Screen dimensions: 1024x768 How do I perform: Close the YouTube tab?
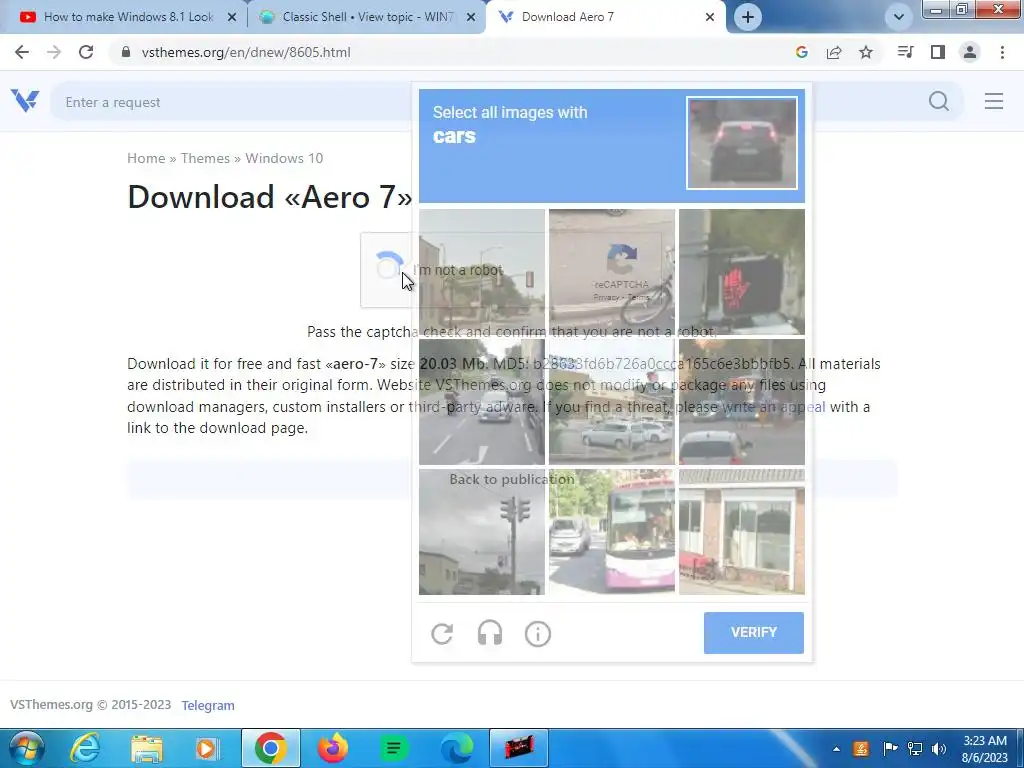click(x=232, y=17)
